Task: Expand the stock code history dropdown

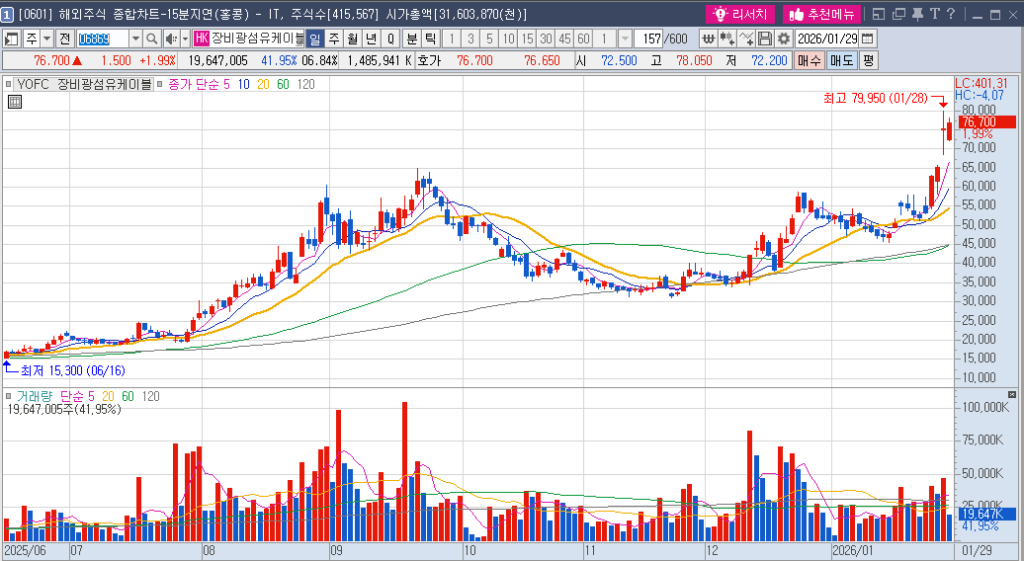Action: [136, 38]
